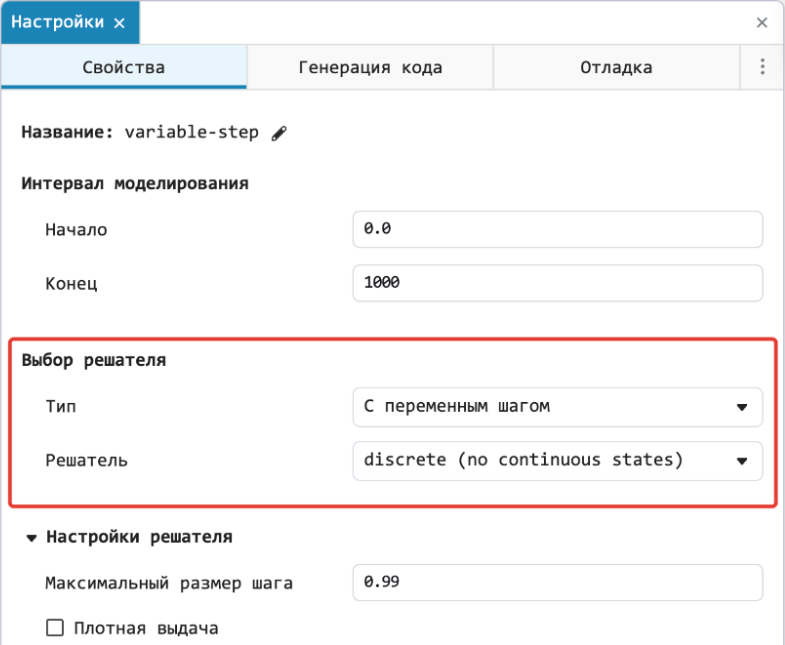Click the variable-step name text
The width and height of the screenshot is (785, 645).
(192, 132)
